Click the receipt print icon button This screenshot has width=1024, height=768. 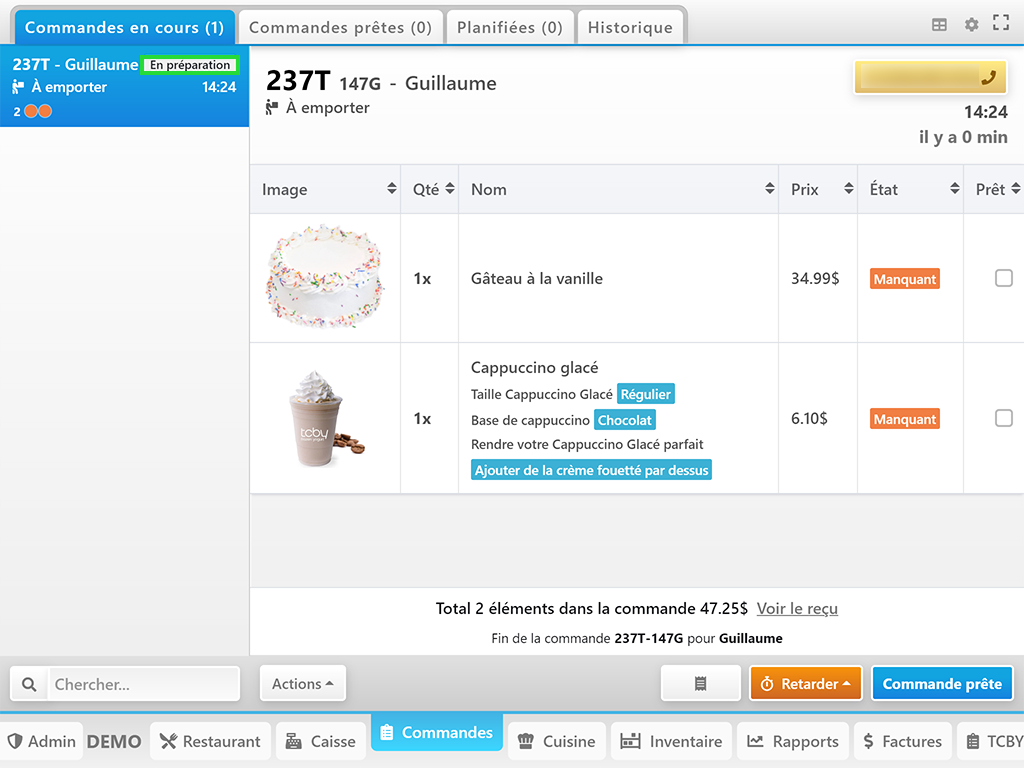point(700,684)
